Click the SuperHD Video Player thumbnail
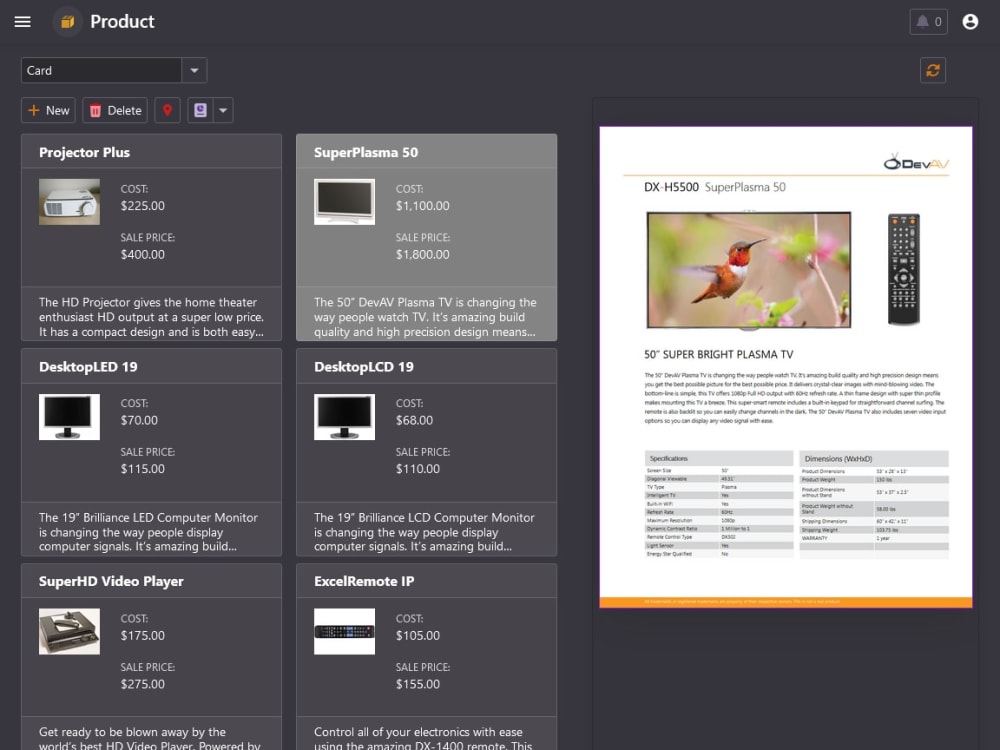The height and width of the screenshot is (750, 1000). point(70,631)
